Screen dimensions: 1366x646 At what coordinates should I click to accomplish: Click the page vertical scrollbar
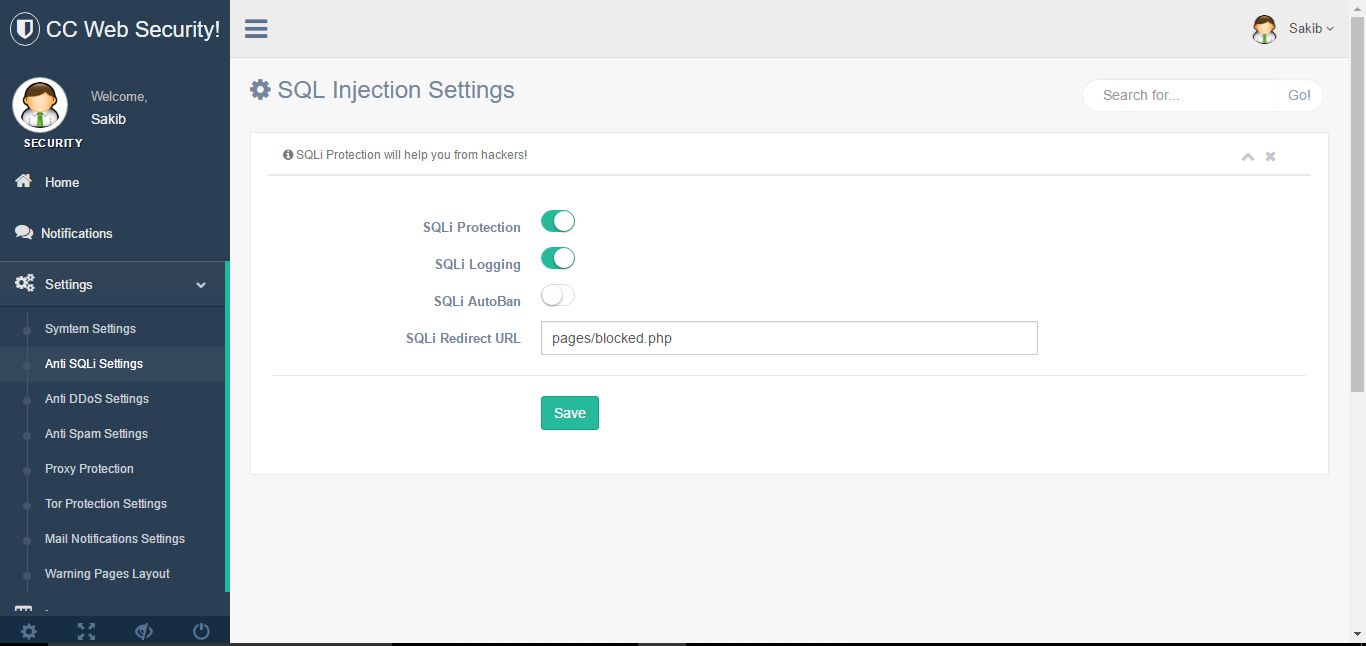[x=1357, y=200]
